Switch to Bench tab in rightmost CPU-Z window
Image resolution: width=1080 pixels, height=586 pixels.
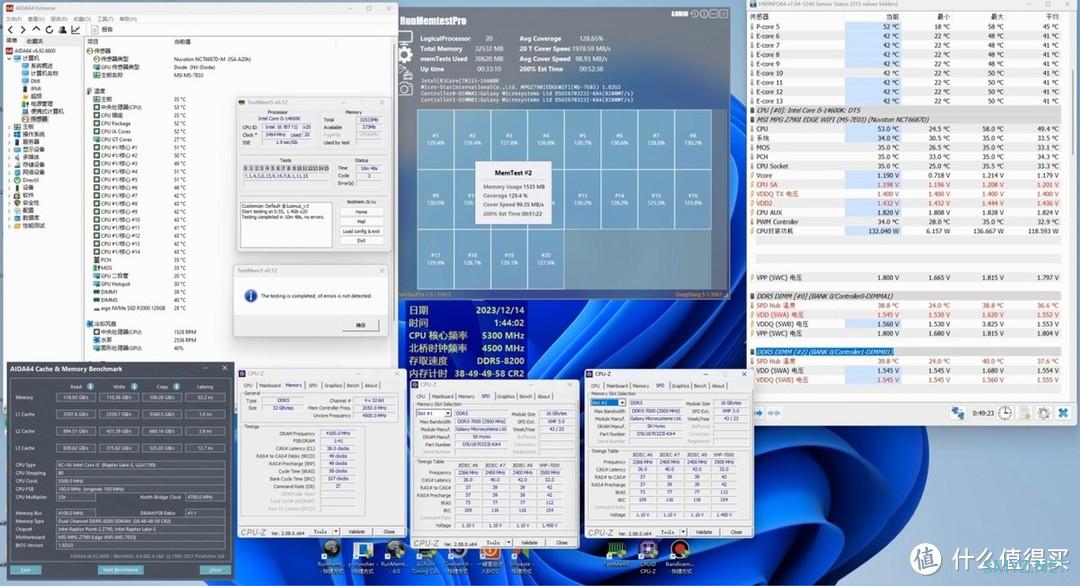pos(700,386)
